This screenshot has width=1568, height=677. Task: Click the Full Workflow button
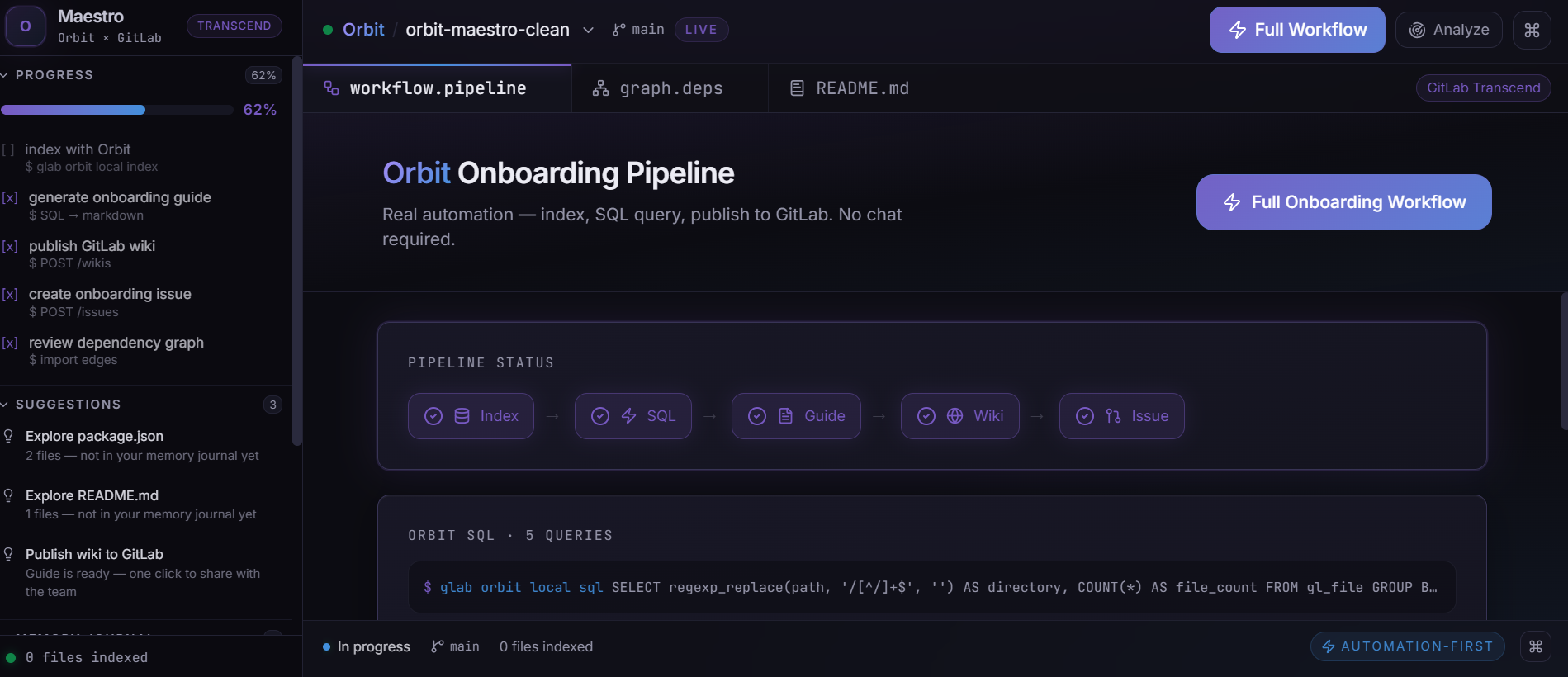pos(1297,30)
